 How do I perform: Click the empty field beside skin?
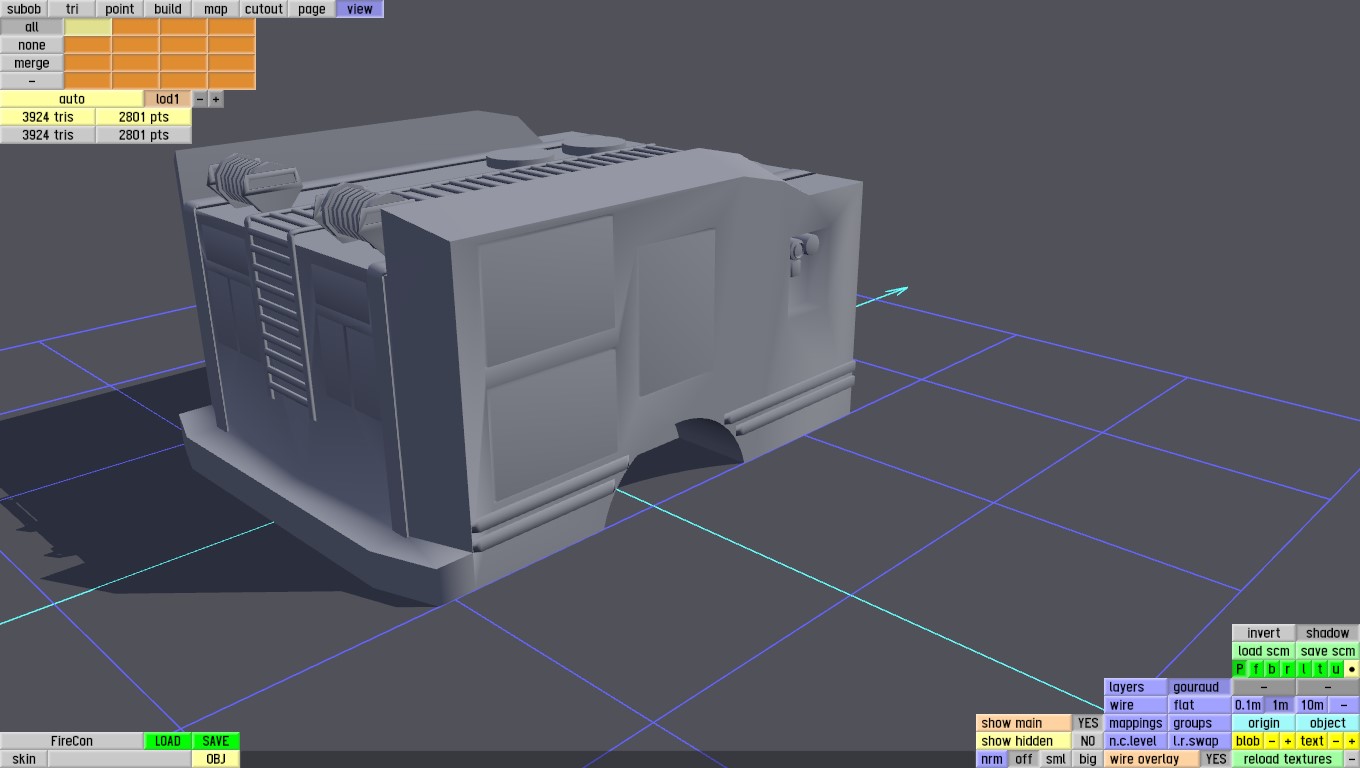pyautogui.click(x=120, y=759)
